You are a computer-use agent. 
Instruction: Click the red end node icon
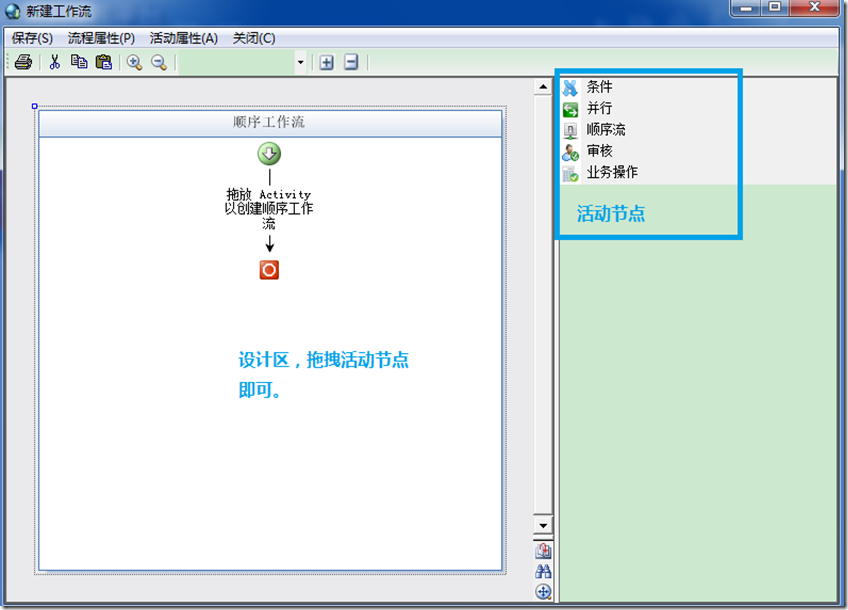click(269, 269)
